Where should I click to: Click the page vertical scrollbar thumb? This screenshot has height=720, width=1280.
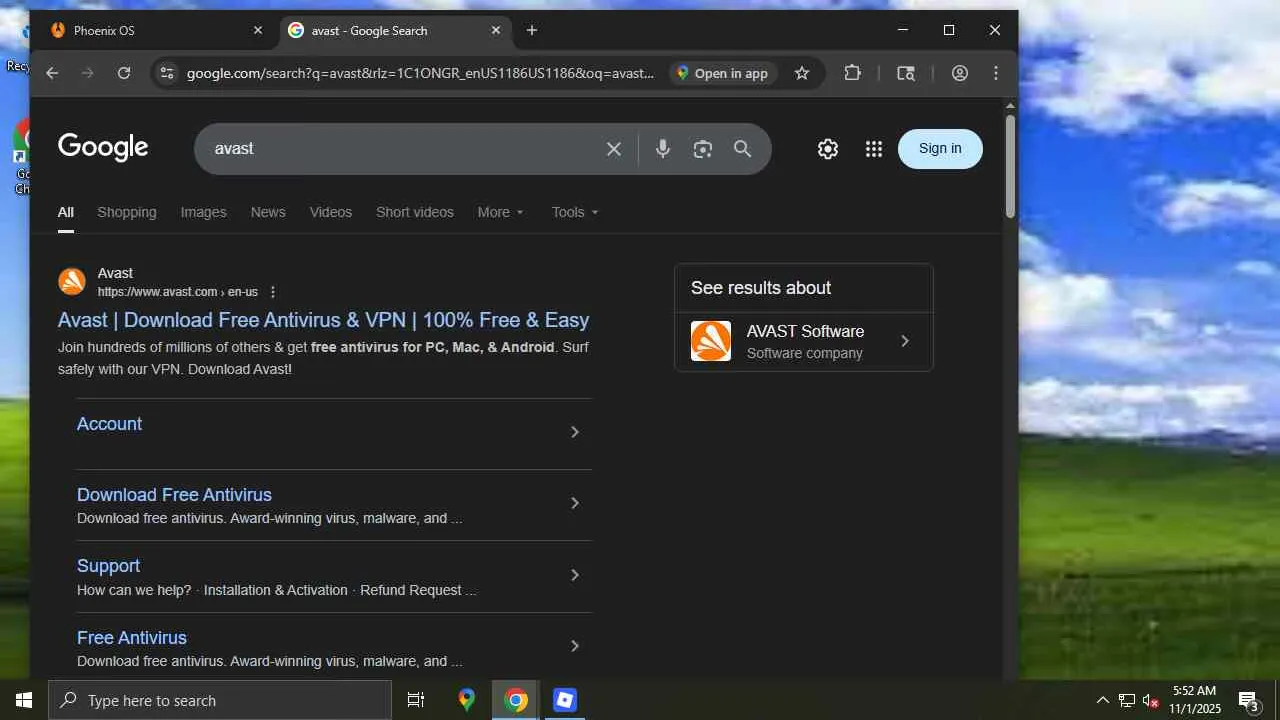1011,166
